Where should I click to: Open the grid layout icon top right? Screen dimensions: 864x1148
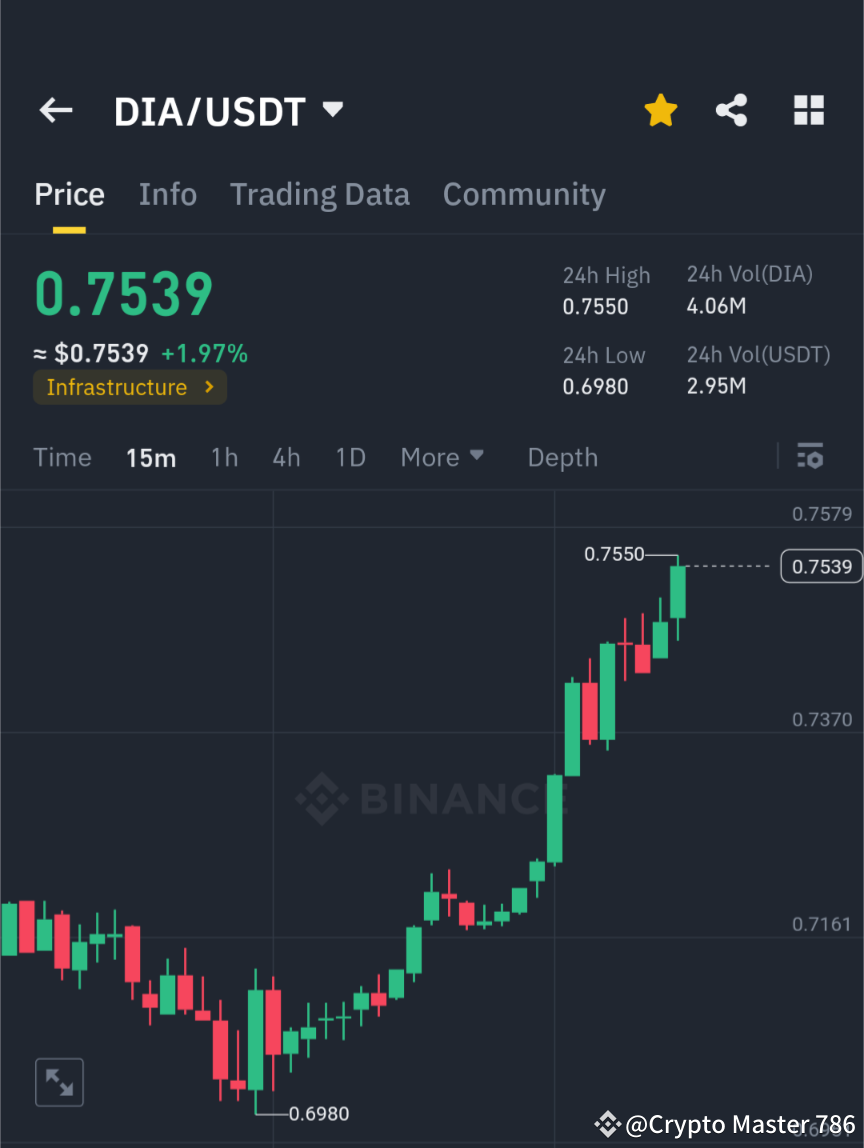pyautogui.click(x=808, y=110)
